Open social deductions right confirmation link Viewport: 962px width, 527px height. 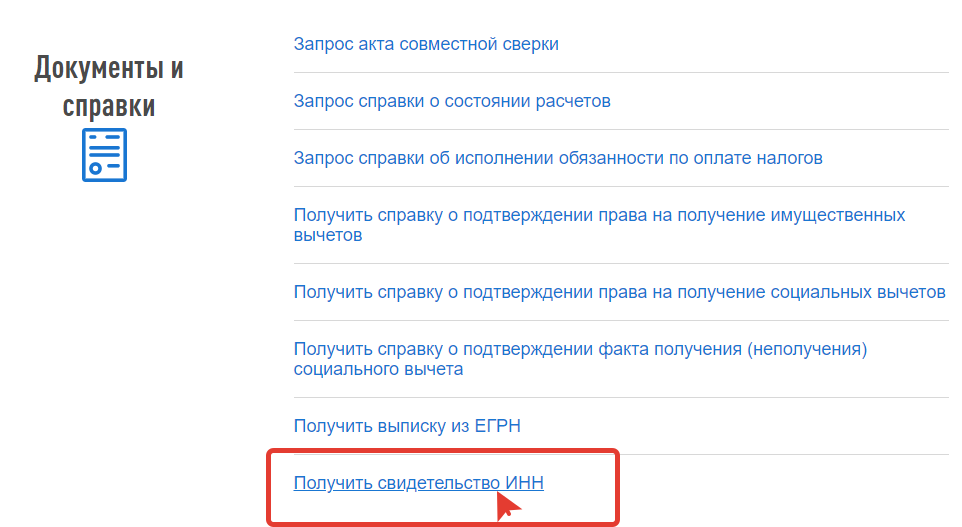(619, 292)
